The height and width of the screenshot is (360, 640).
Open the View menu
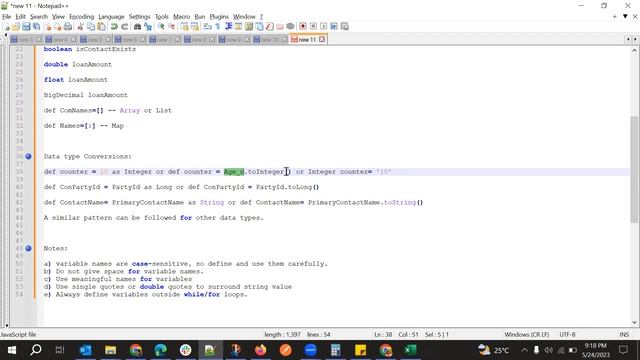pos(58,17)
